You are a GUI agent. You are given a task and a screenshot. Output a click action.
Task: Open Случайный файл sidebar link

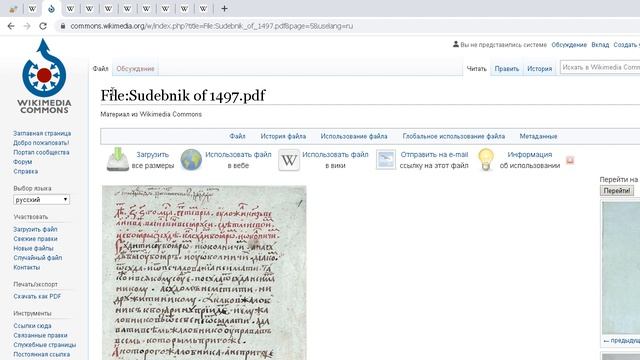point(38,258)
